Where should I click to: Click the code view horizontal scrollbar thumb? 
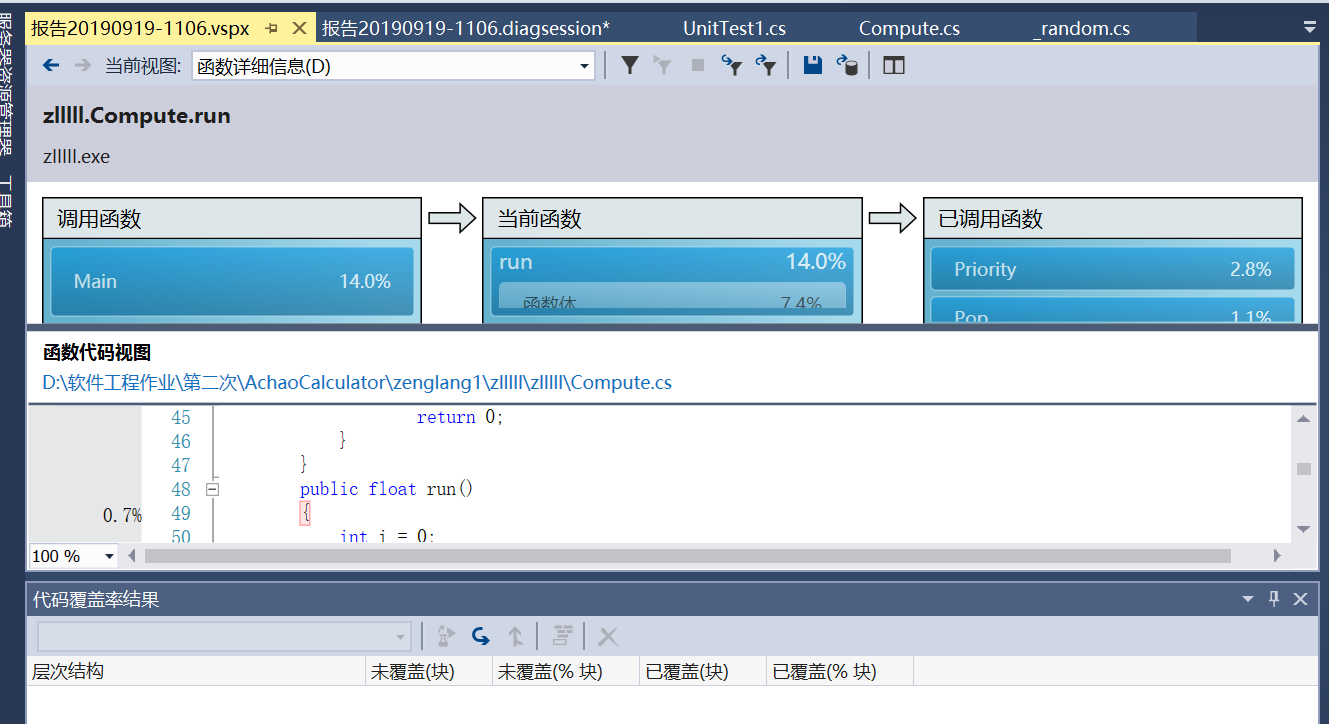click(688, 555)
